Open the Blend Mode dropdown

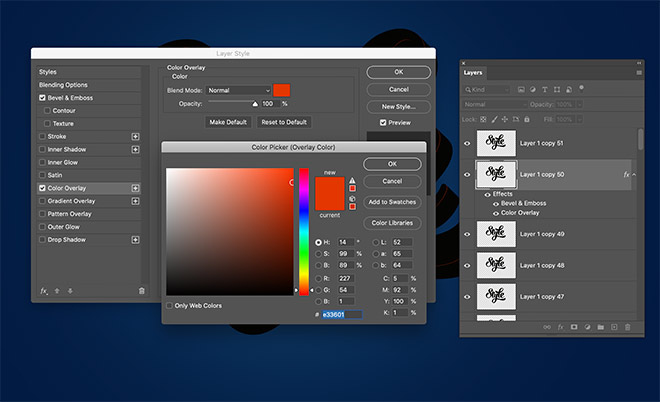click(x=239, y=90)
